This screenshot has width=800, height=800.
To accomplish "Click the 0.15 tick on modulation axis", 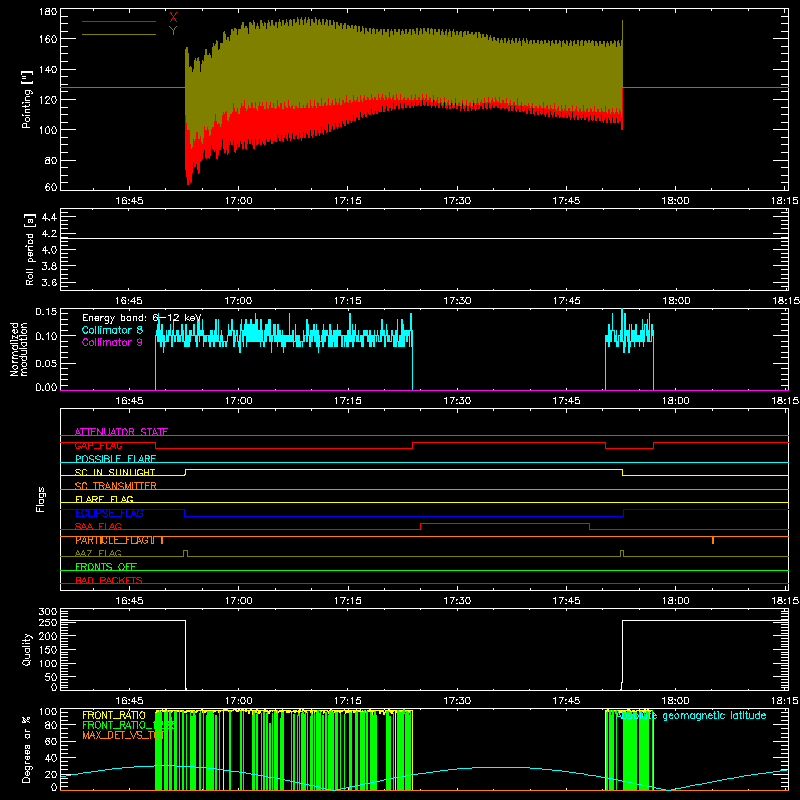I will [46, 311].
